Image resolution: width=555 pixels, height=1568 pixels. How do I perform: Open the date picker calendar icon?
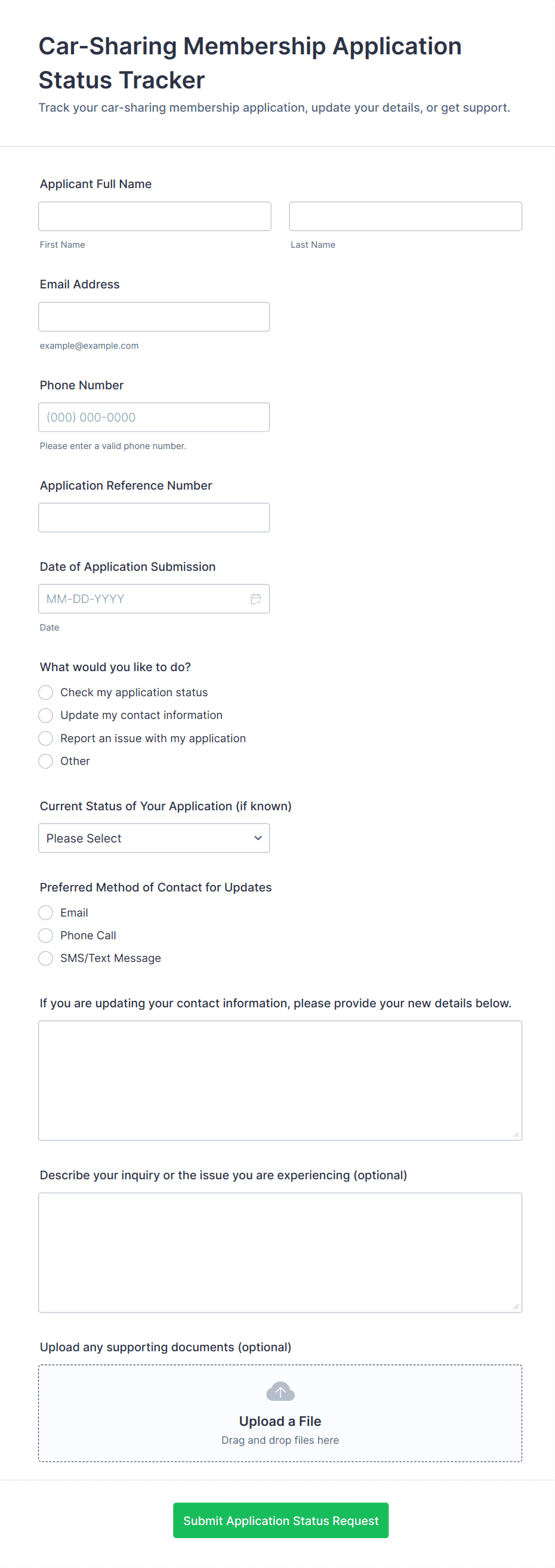pos(255,599)
